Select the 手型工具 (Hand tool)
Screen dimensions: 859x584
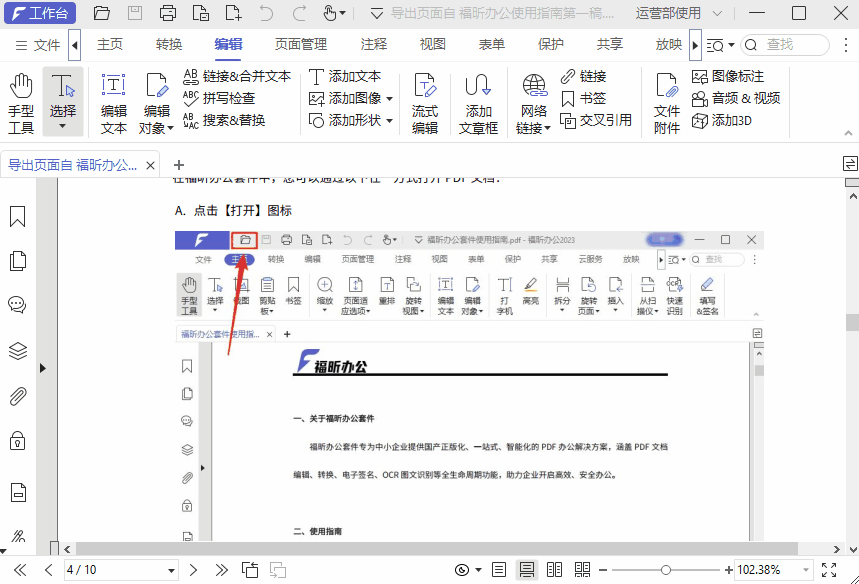click(20, 97)
